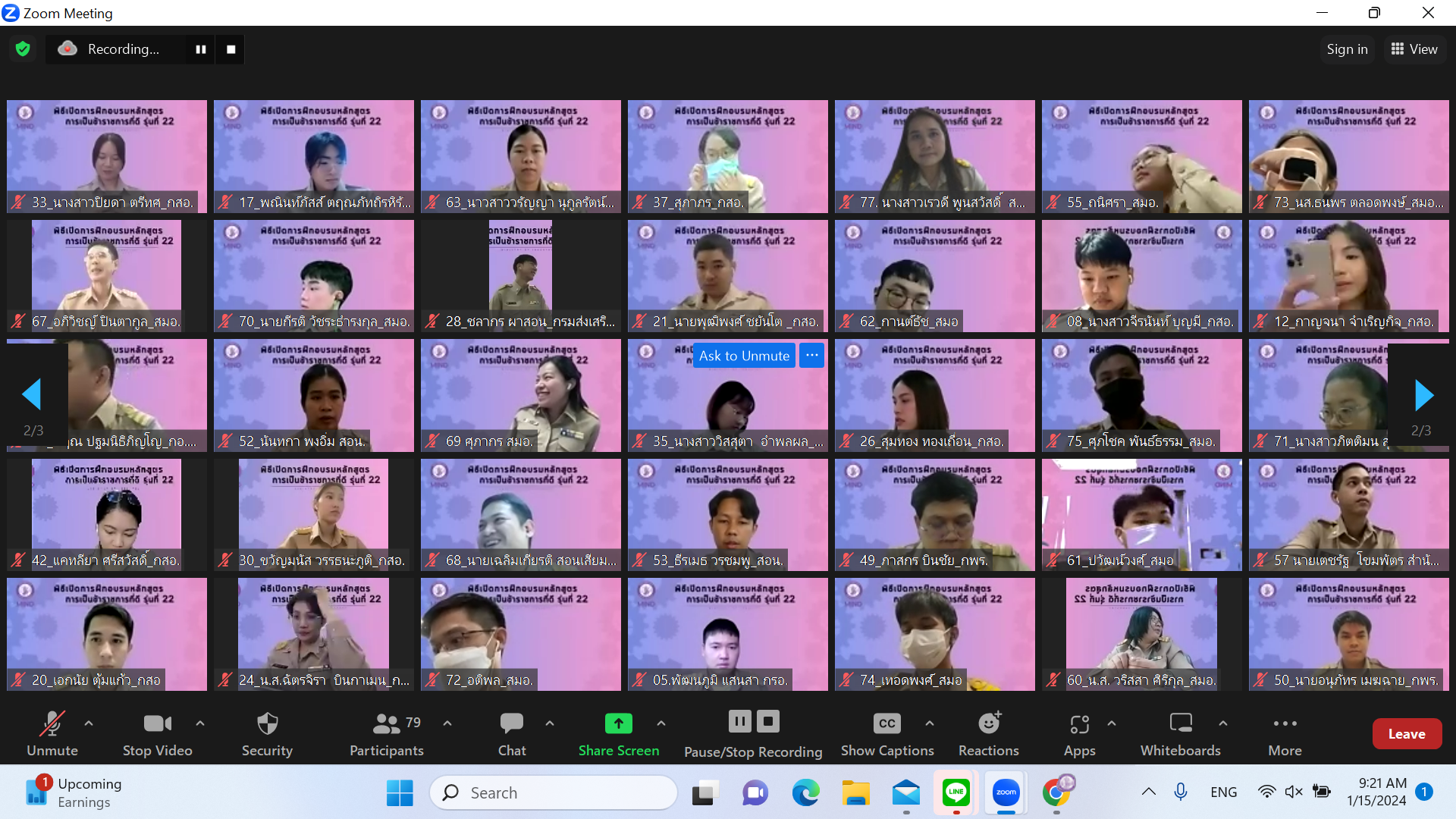Image resolution: width=1456 pixels, height=819 pixels.
Task: Go to next gallery page with the right arrow
Action: click(x=1423, y=395)
